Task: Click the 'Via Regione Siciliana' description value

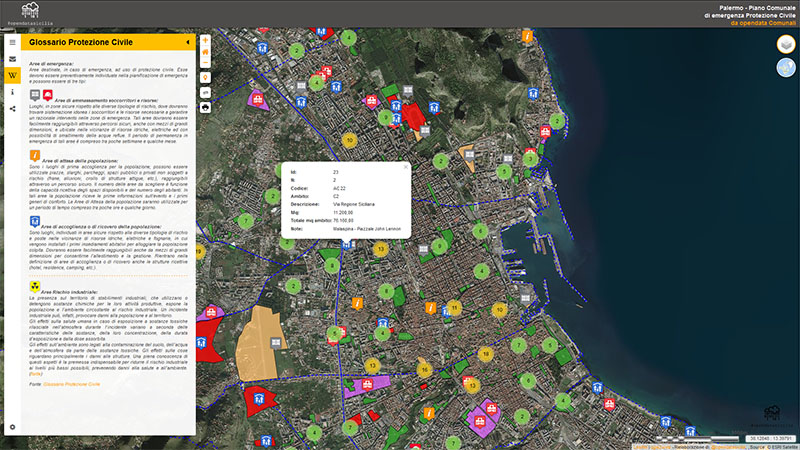Action: point(354,204)
